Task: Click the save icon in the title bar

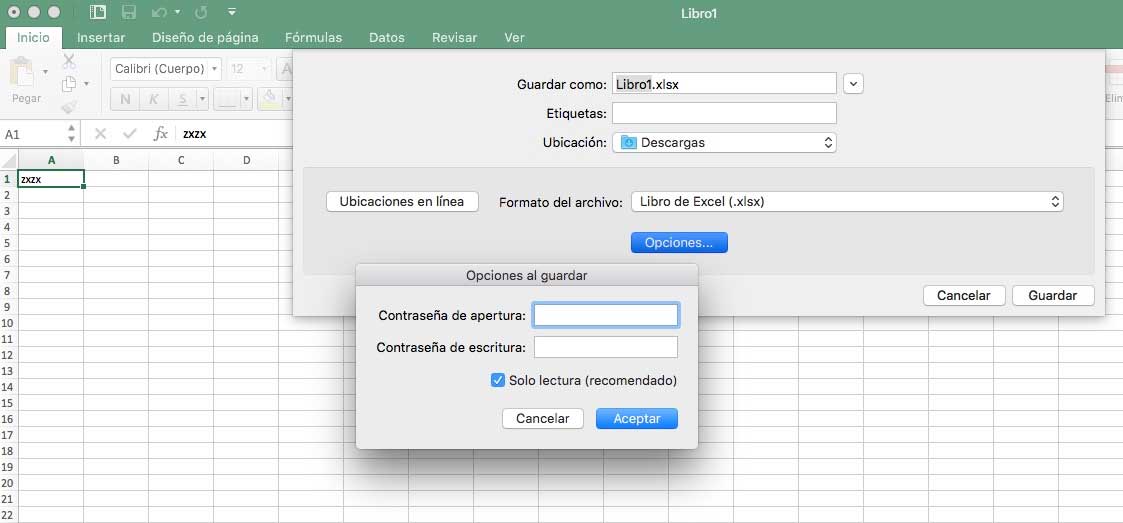Action: pos(129,13)
